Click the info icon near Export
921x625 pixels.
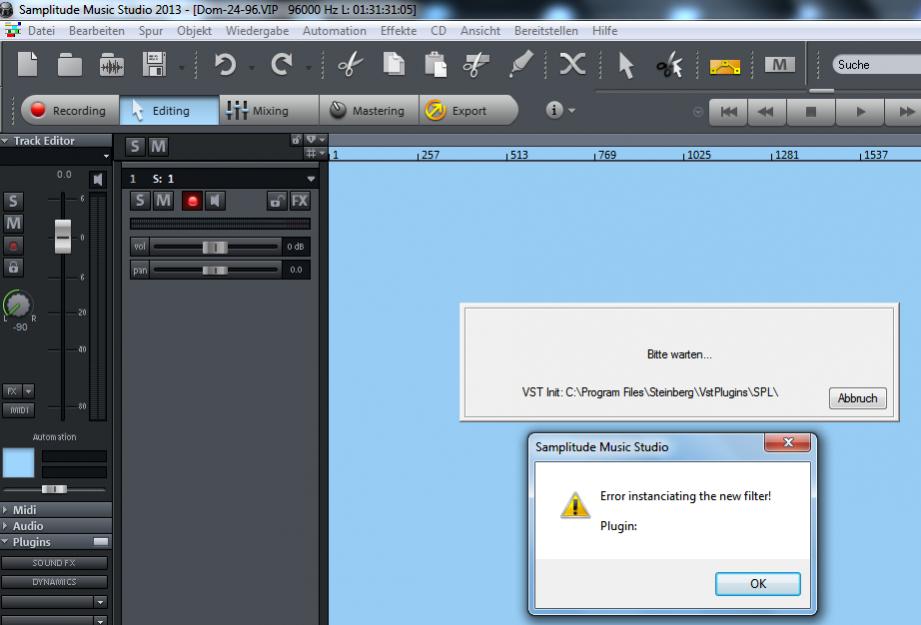pyautogui.click(x=554, y=110)
